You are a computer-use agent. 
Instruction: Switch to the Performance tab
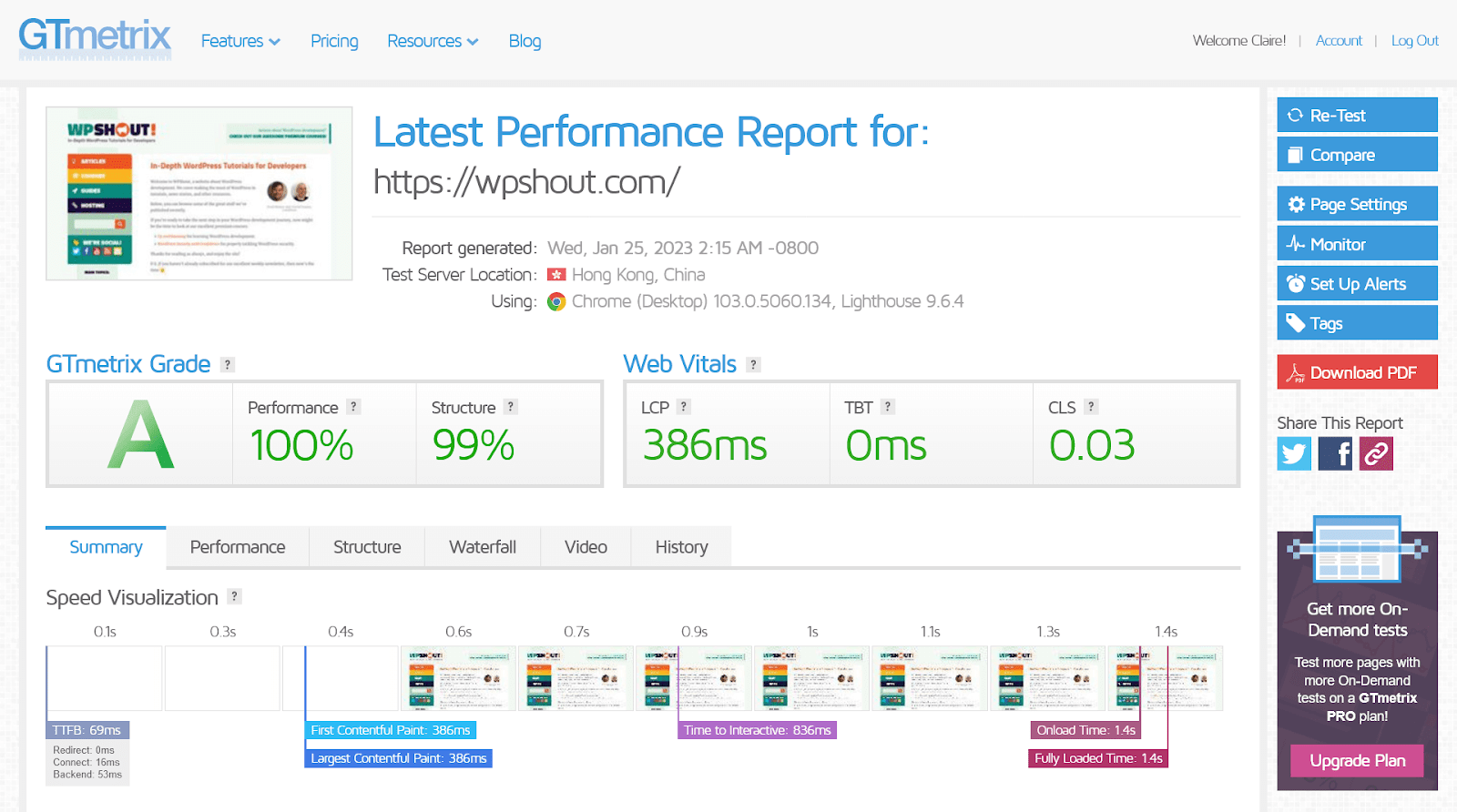[238, 546]
